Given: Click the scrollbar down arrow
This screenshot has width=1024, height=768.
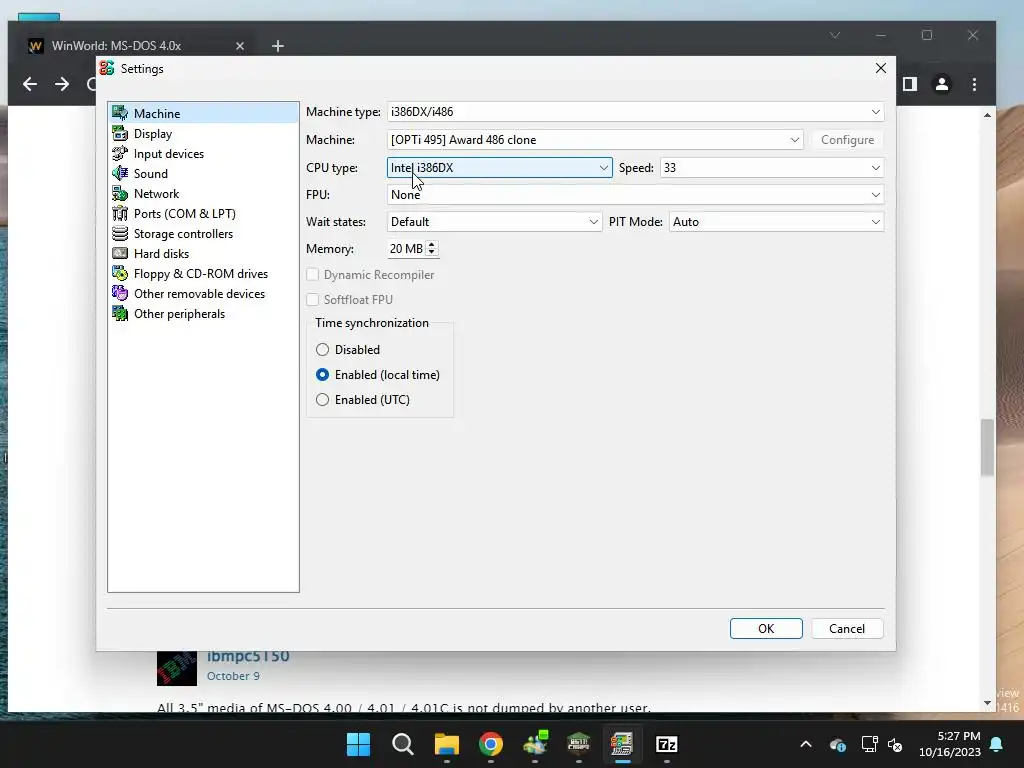Looking at the screenshot, I should pyautogui.click(x=987, y=703).
